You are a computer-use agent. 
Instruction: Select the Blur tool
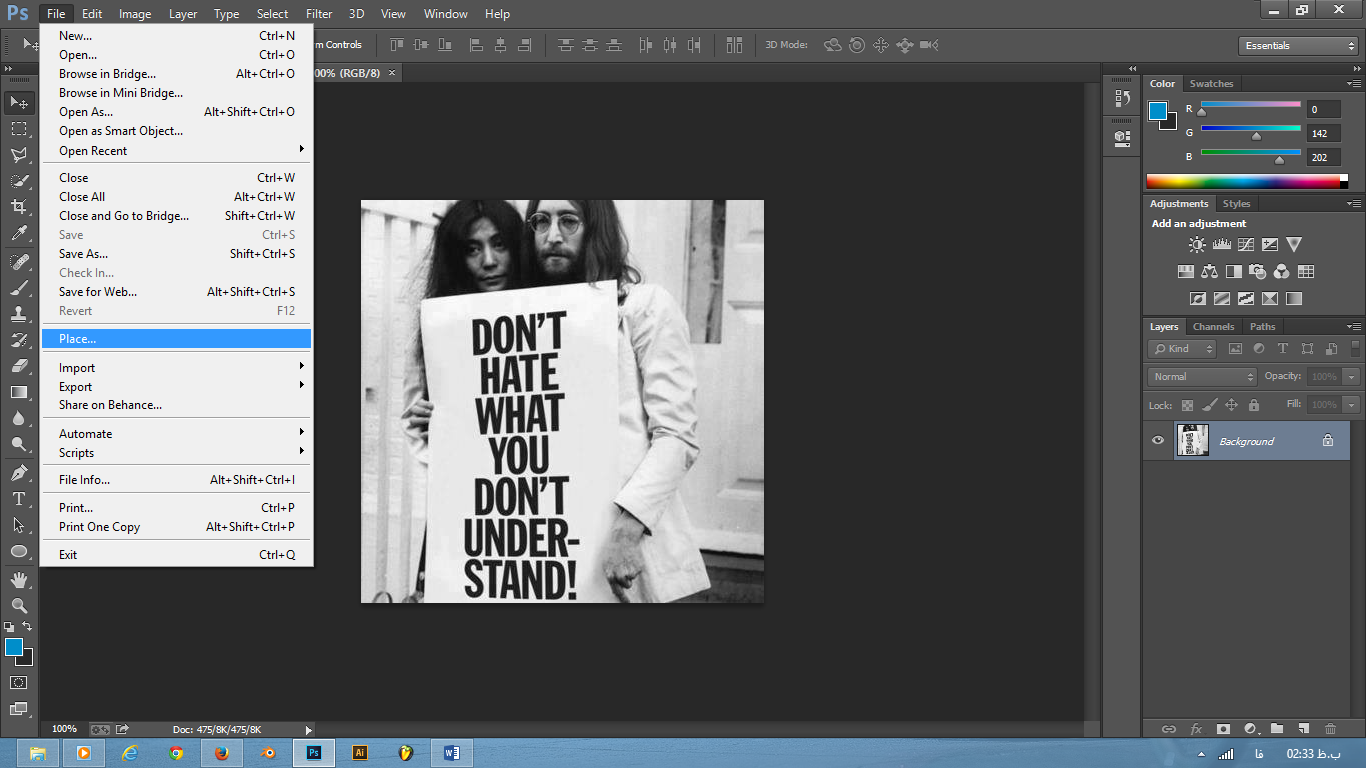click(x=19, y=418)
